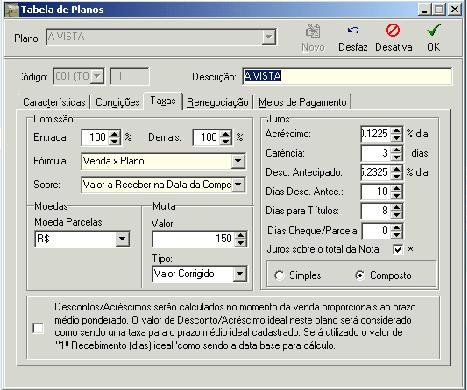Click the Acréscimo value field
Image resolution: width=467 pixels, height=390 pixels.
(x=376, y=134)
